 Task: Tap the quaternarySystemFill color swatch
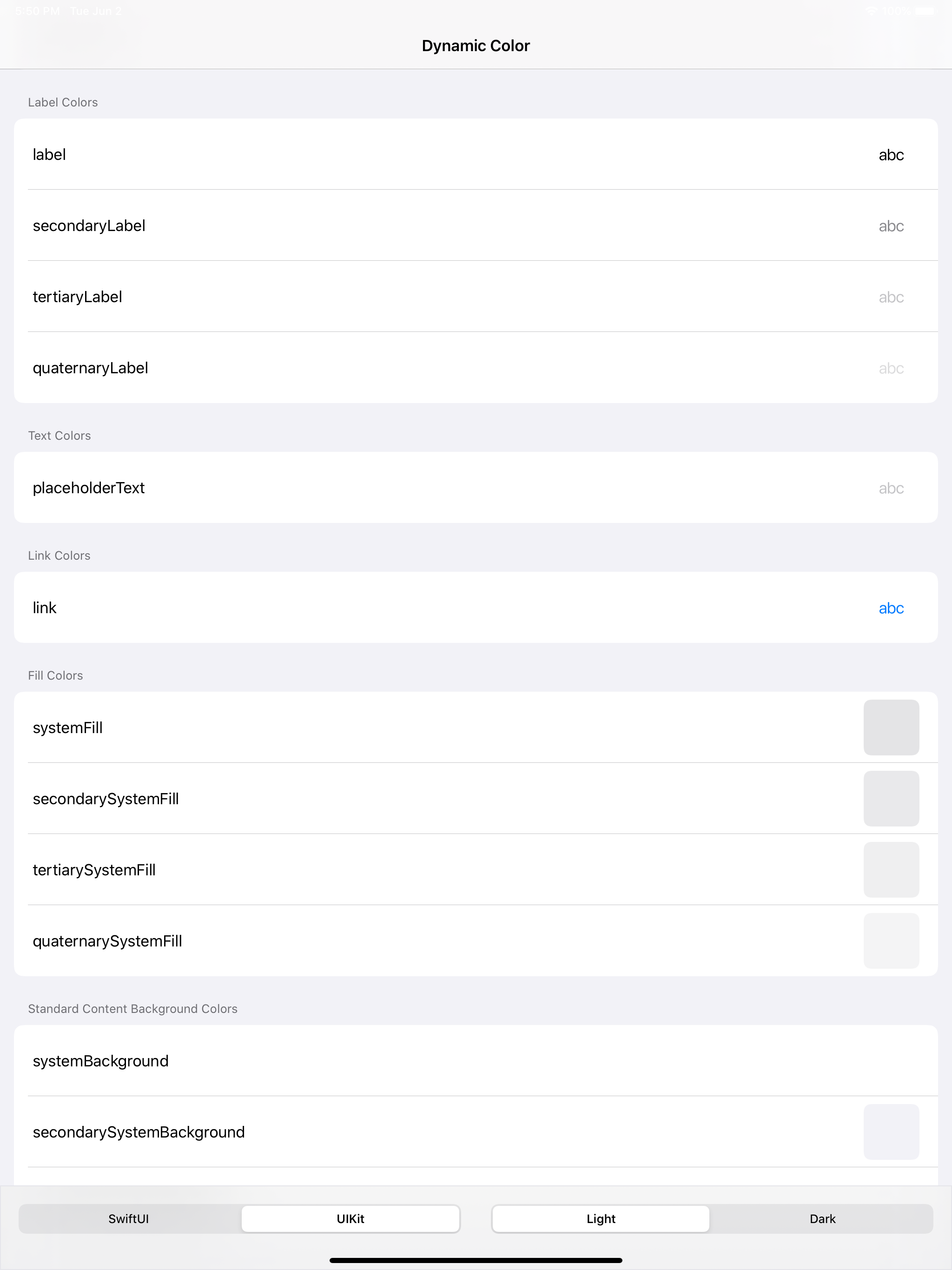(x=891, y=940)
